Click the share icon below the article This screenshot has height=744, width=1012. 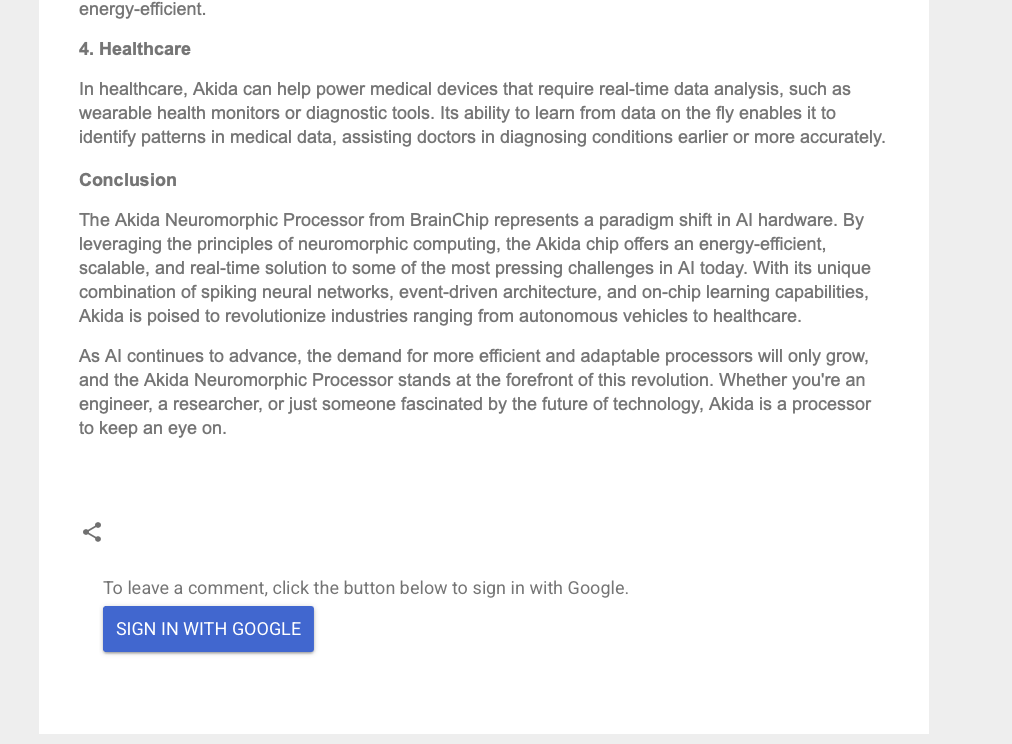pyautogui.click(x=92, y=532)
